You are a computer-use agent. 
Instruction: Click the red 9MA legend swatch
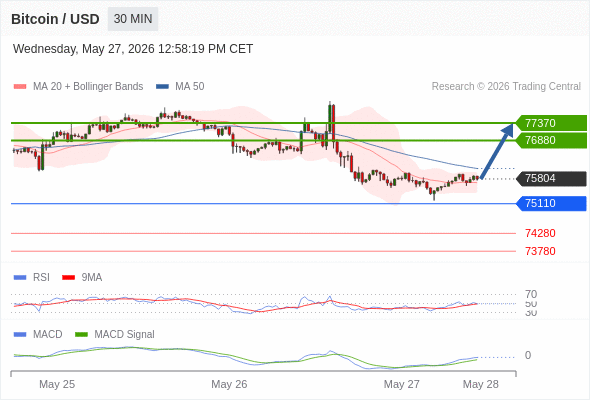[x=68, y=278]
